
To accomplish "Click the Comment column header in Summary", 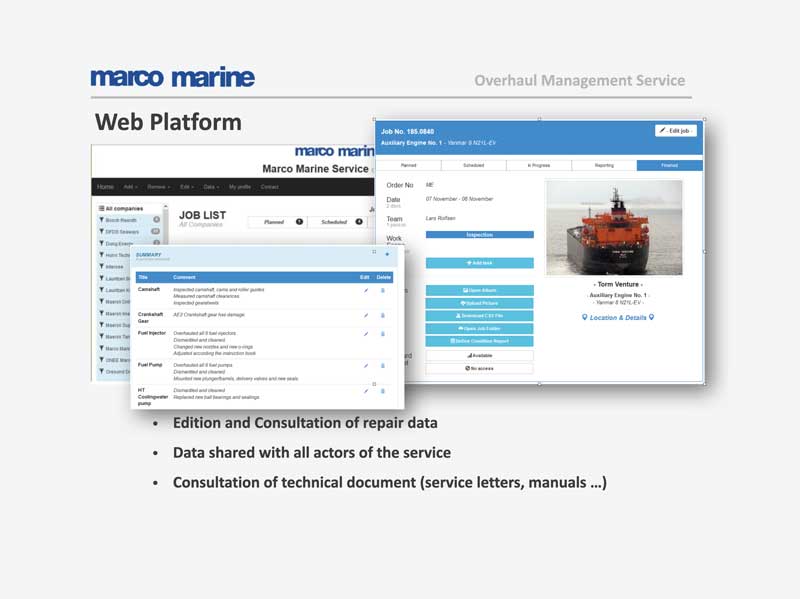I will (184, 277).
